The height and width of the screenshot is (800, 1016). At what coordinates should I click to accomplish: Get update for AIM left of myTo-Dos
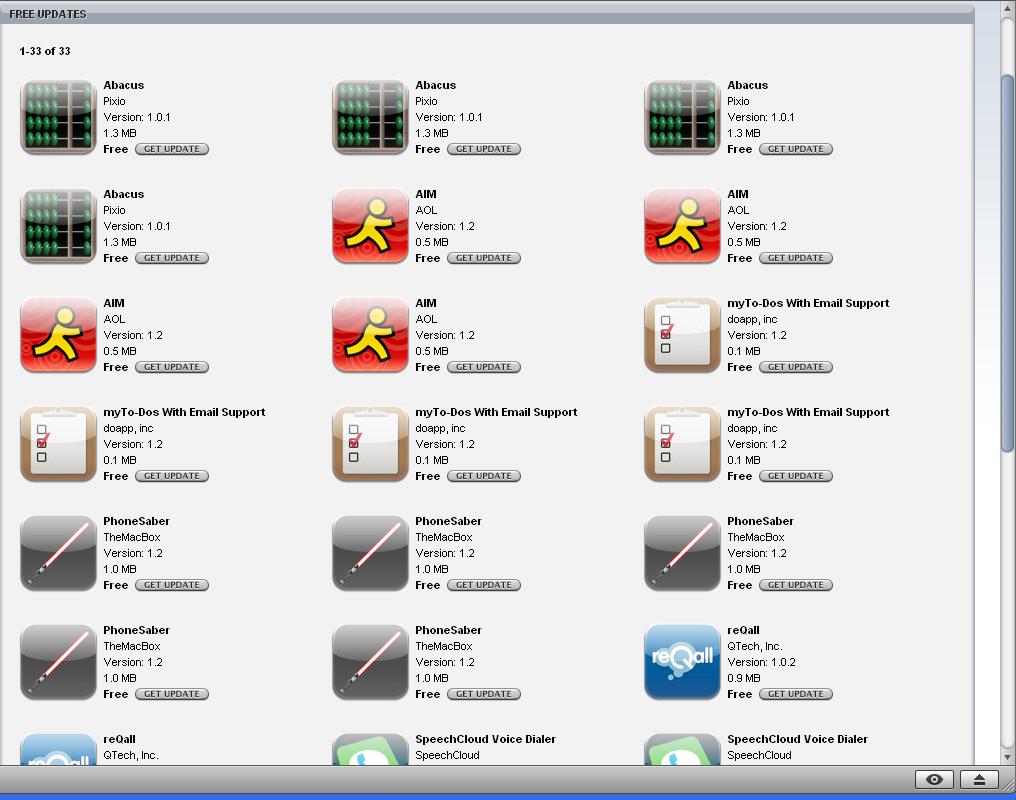point(484,367)
